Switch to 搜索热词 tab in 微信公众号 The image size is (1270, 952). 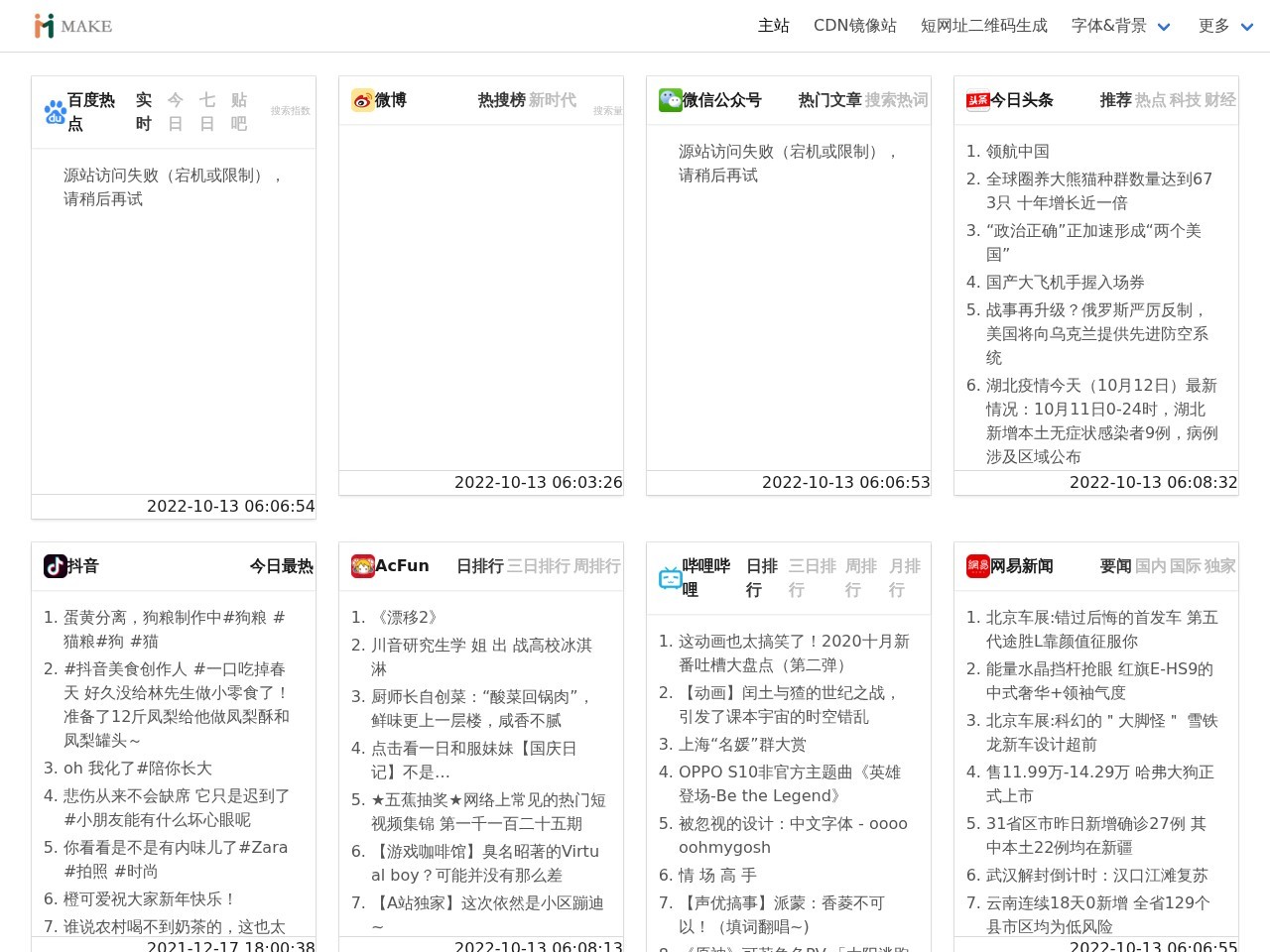(x=897, y=100)
